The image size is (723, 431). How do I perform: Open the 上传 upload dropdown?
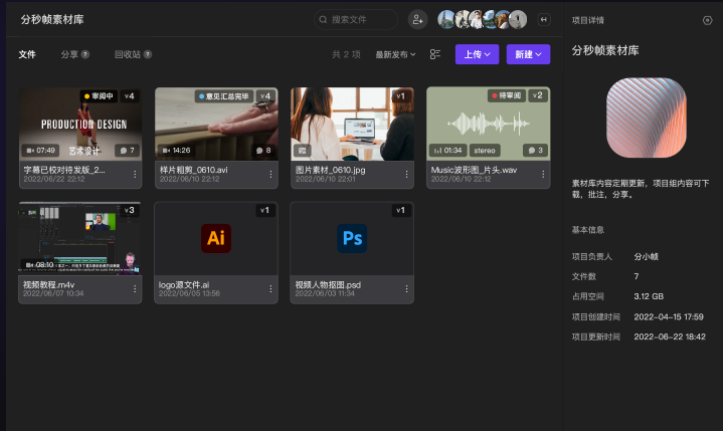point(477,55)
